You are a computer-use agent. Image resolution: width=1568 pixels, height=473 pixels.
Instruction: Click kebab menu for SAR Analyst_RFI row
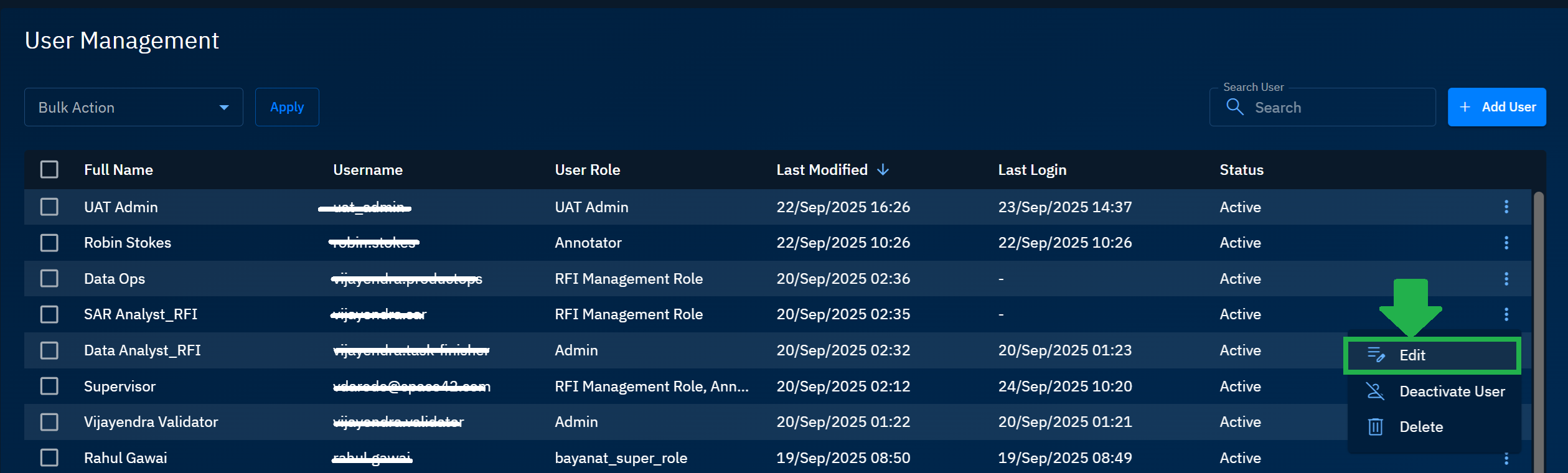click(x=1506, y=314)
